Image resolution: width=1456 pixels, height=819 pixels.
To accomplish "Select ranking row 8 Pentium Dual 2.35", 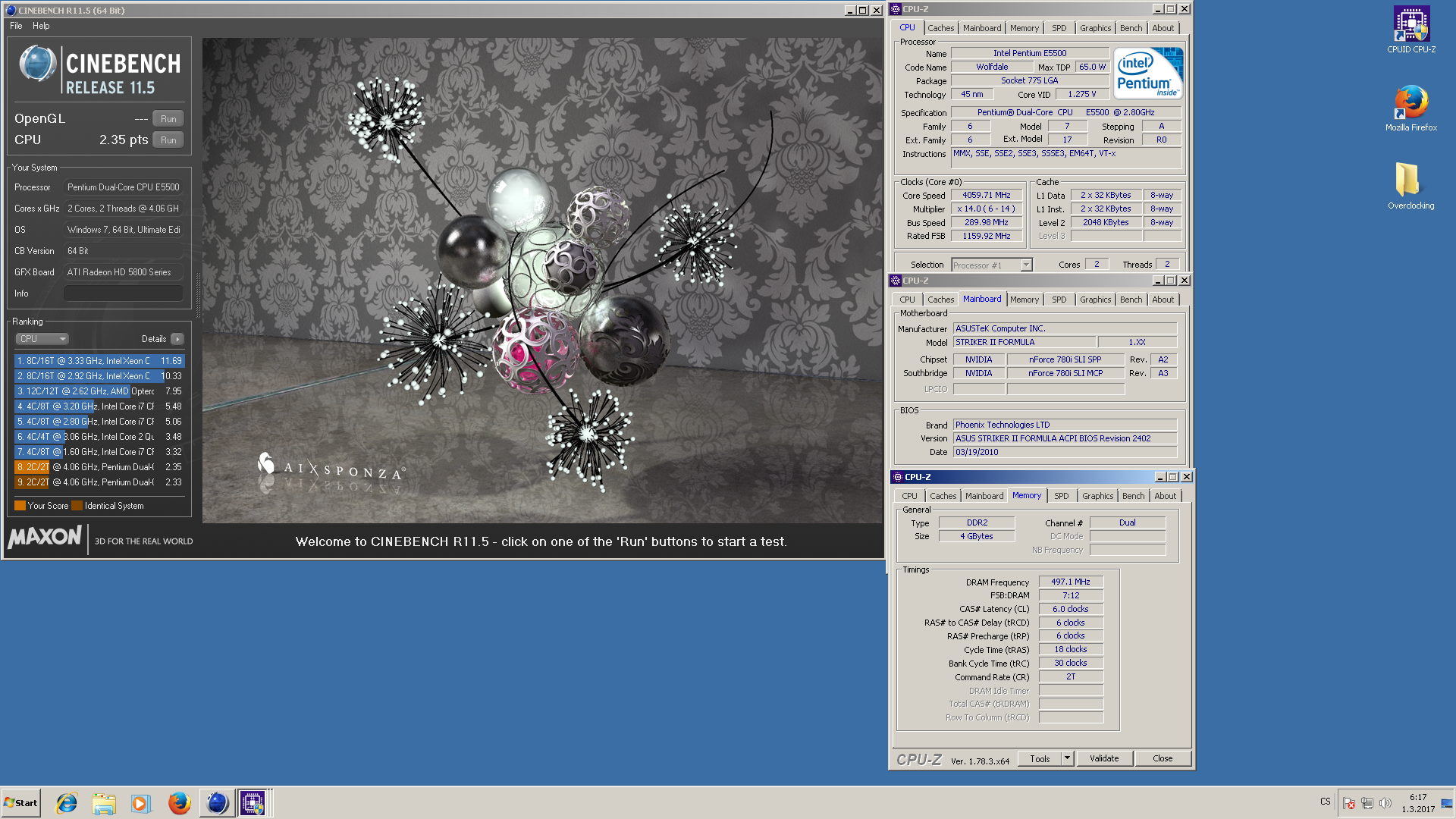I will point(99,467).
